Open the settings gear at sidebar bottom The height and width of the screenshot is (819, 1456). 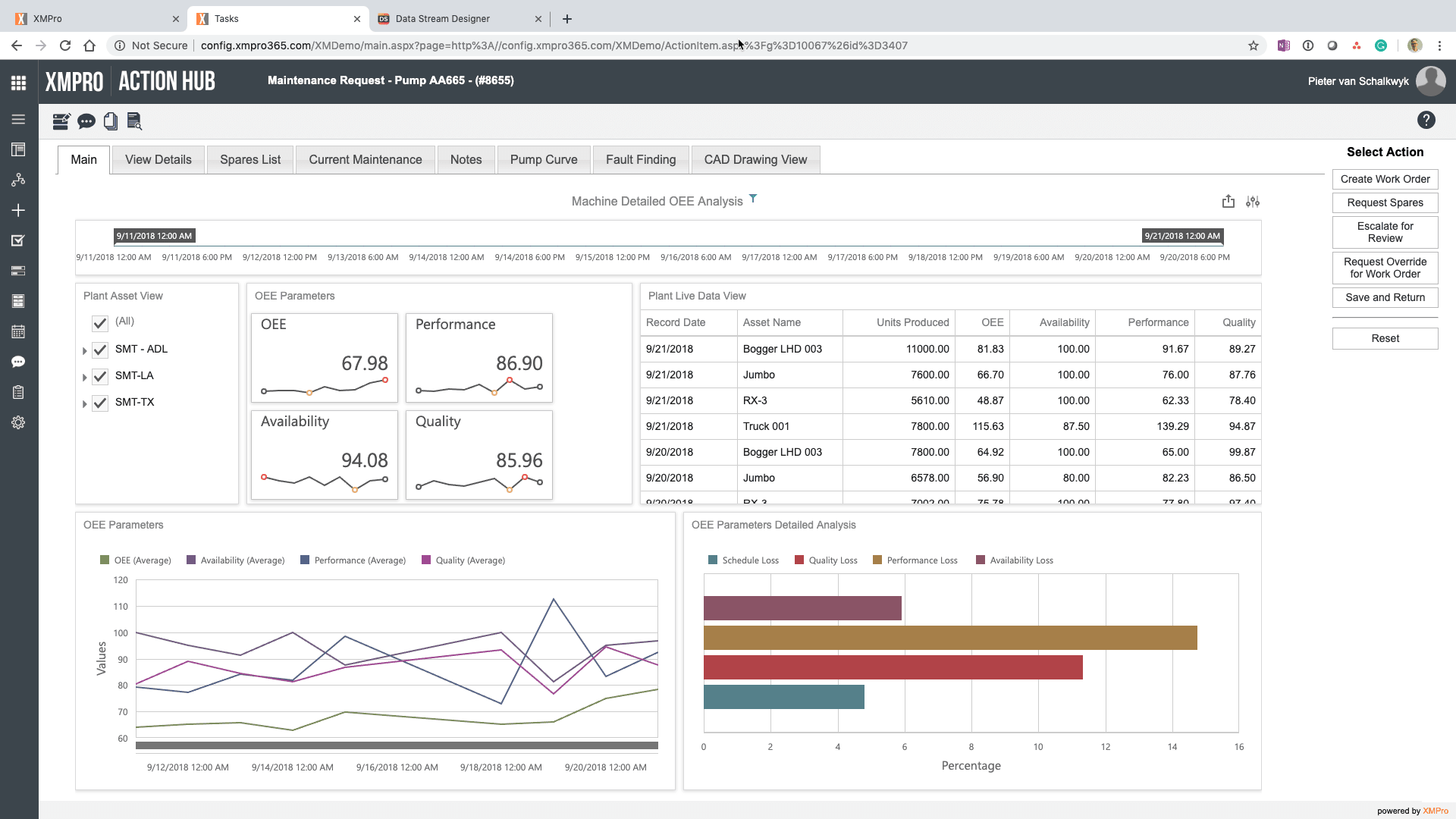[x=18, y=422]
